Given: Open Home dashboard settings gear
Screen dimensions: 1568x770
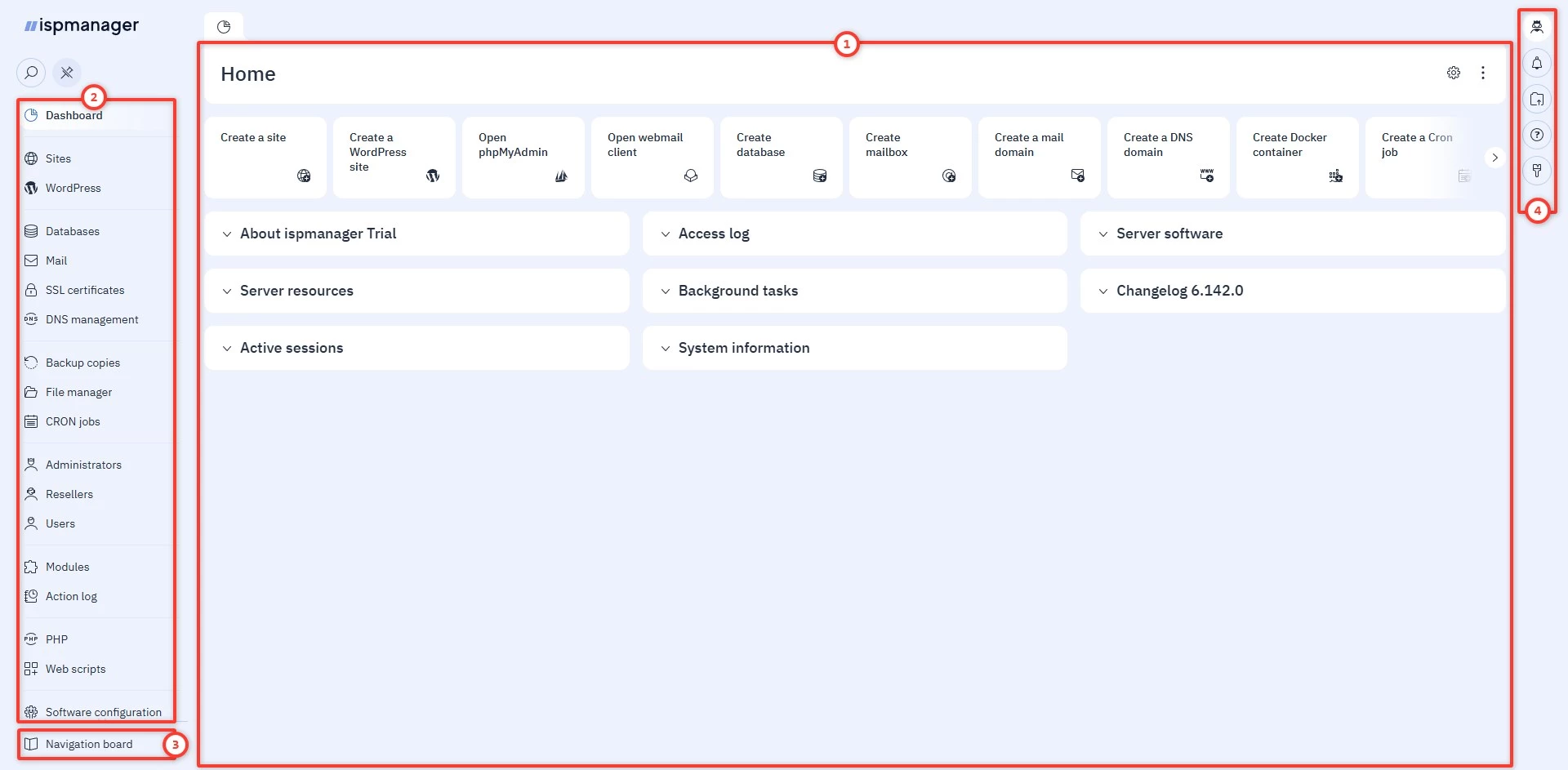Looking at the screenshot, I should (x=1454, y=73).
